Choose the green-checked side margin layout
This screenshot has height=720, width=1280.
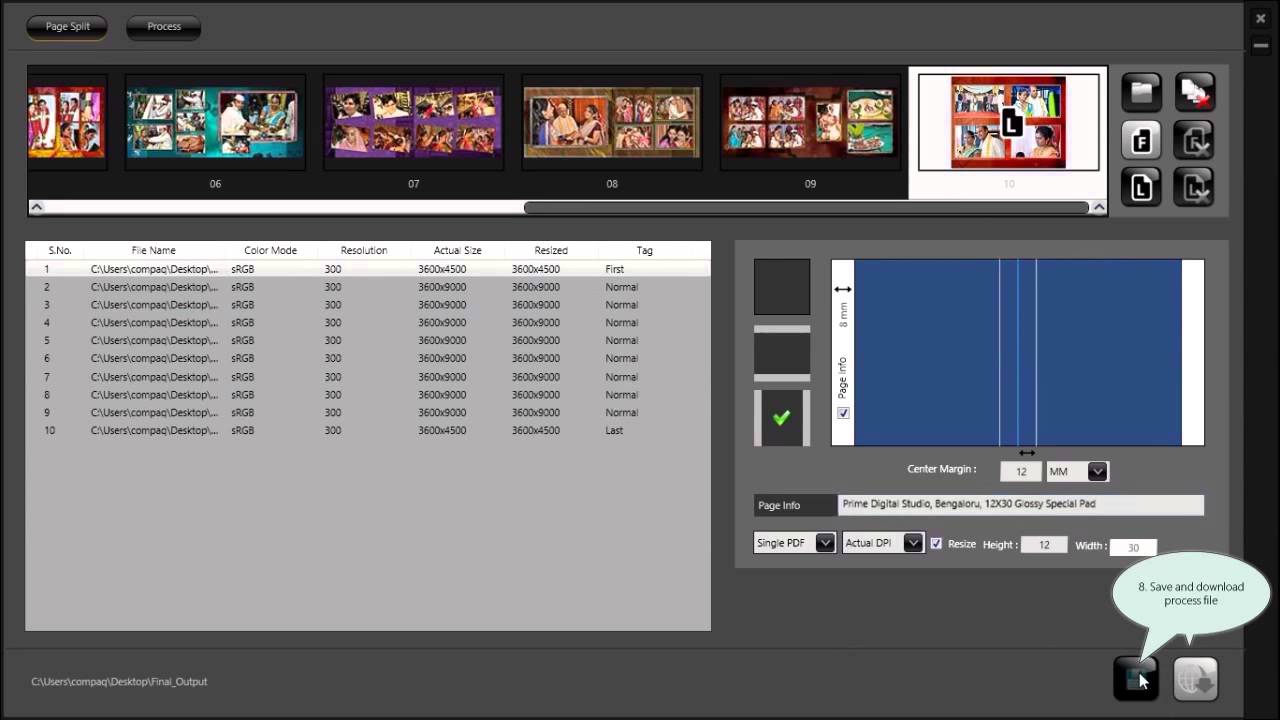point(782,418)
